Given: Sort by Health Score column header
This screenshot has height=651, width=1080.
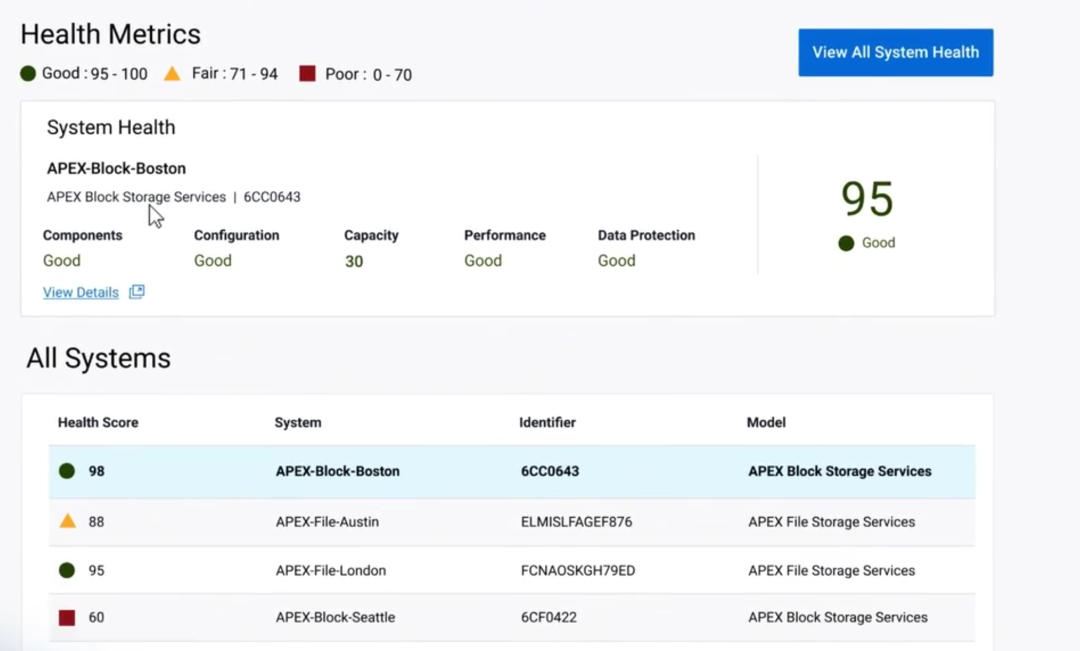Looking at the screenshot, I should tap(98, 422).
